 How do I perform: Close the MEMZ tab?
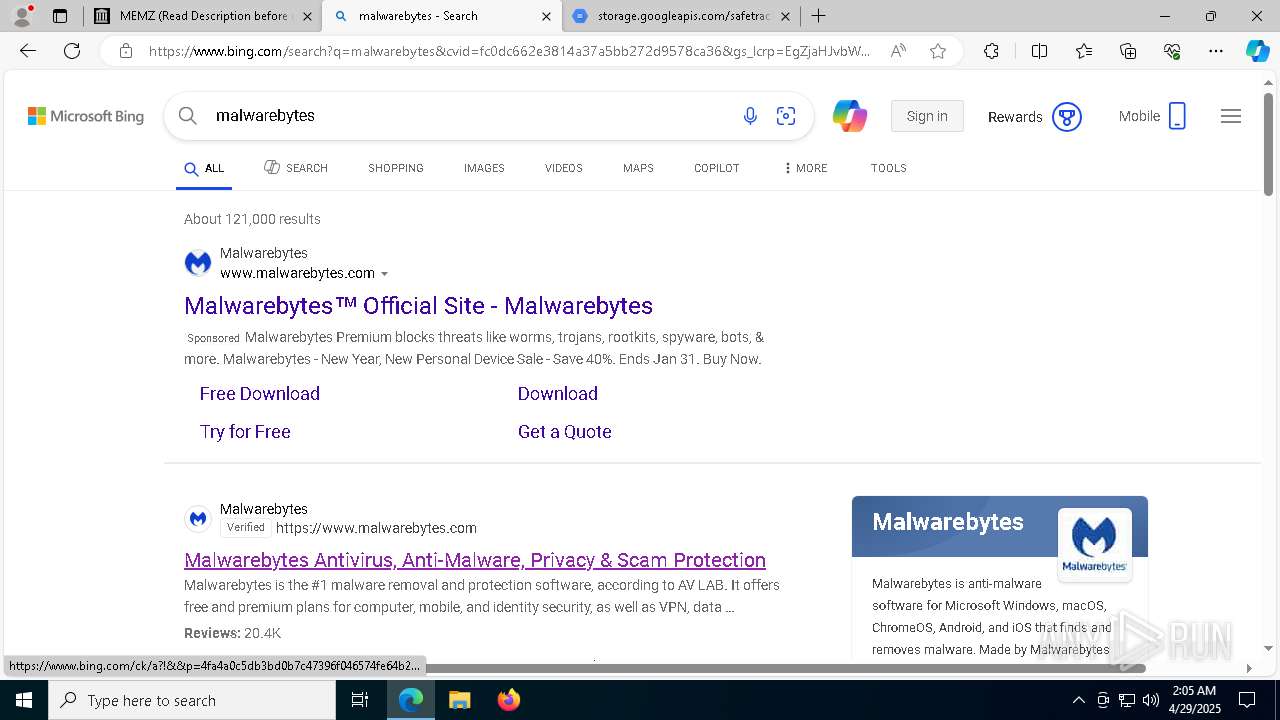pyautogui.click(x=307, y=16)
